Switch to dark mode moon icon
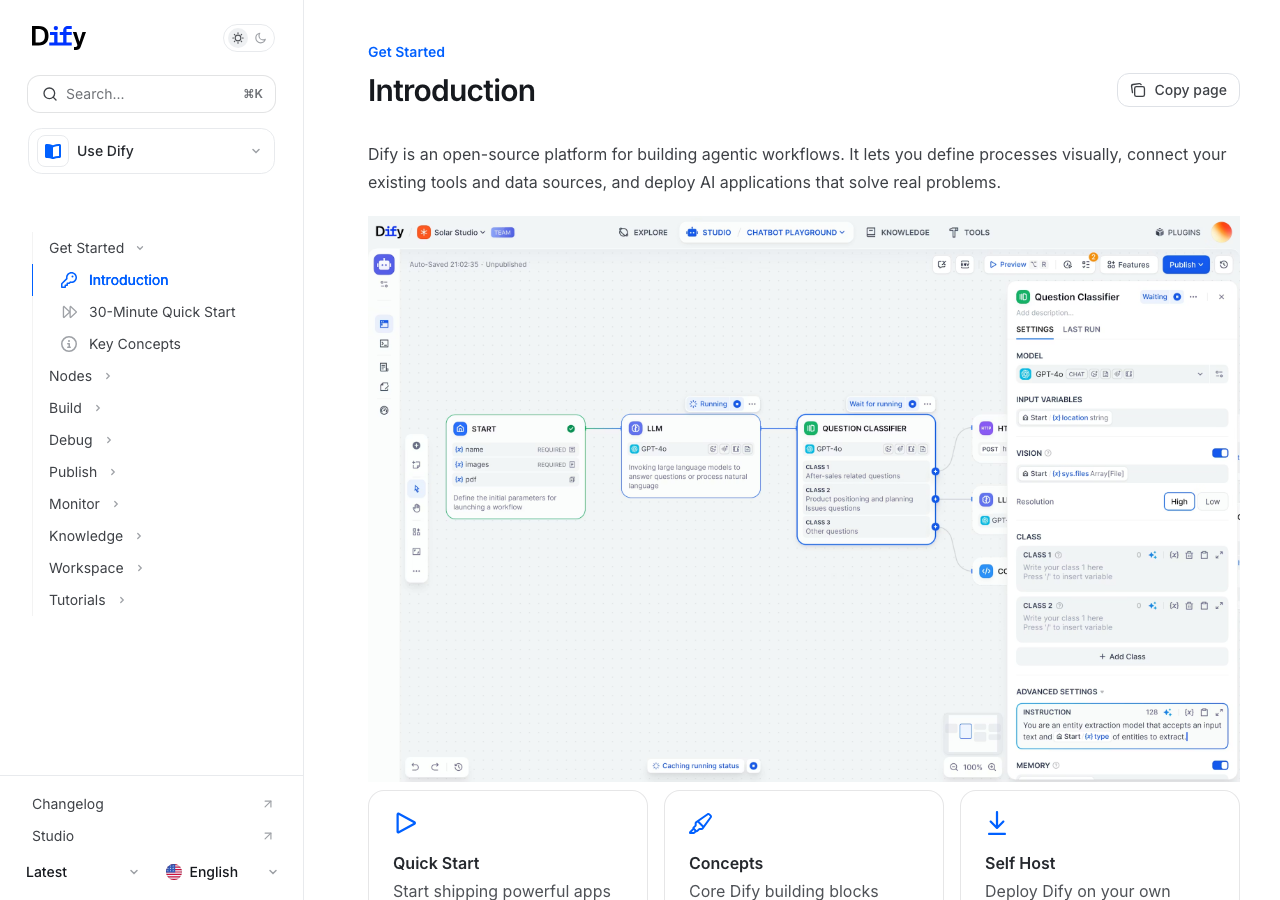 point(261,38)
